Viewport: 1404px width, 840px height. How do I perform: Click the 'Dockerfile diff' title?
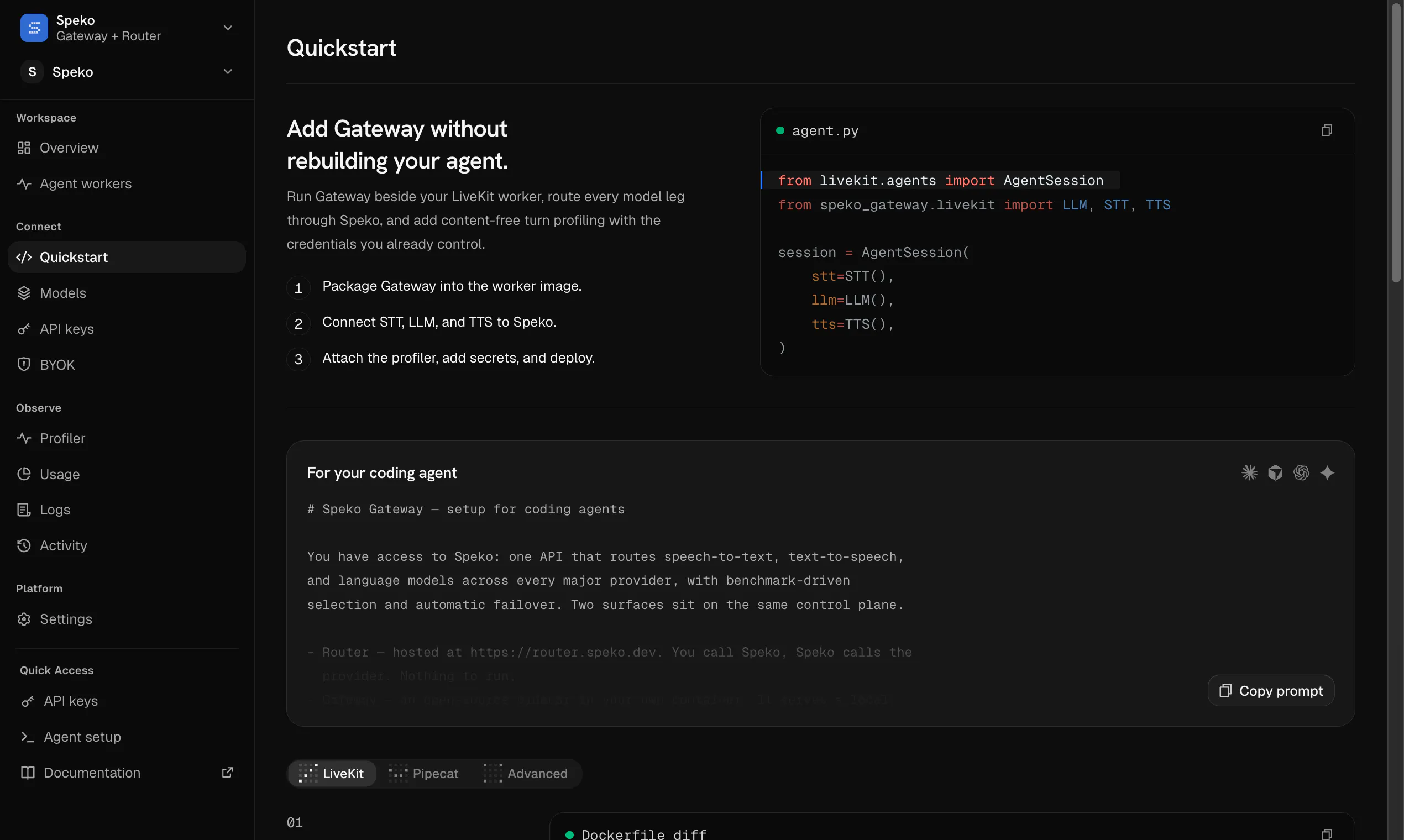point(645,834)
